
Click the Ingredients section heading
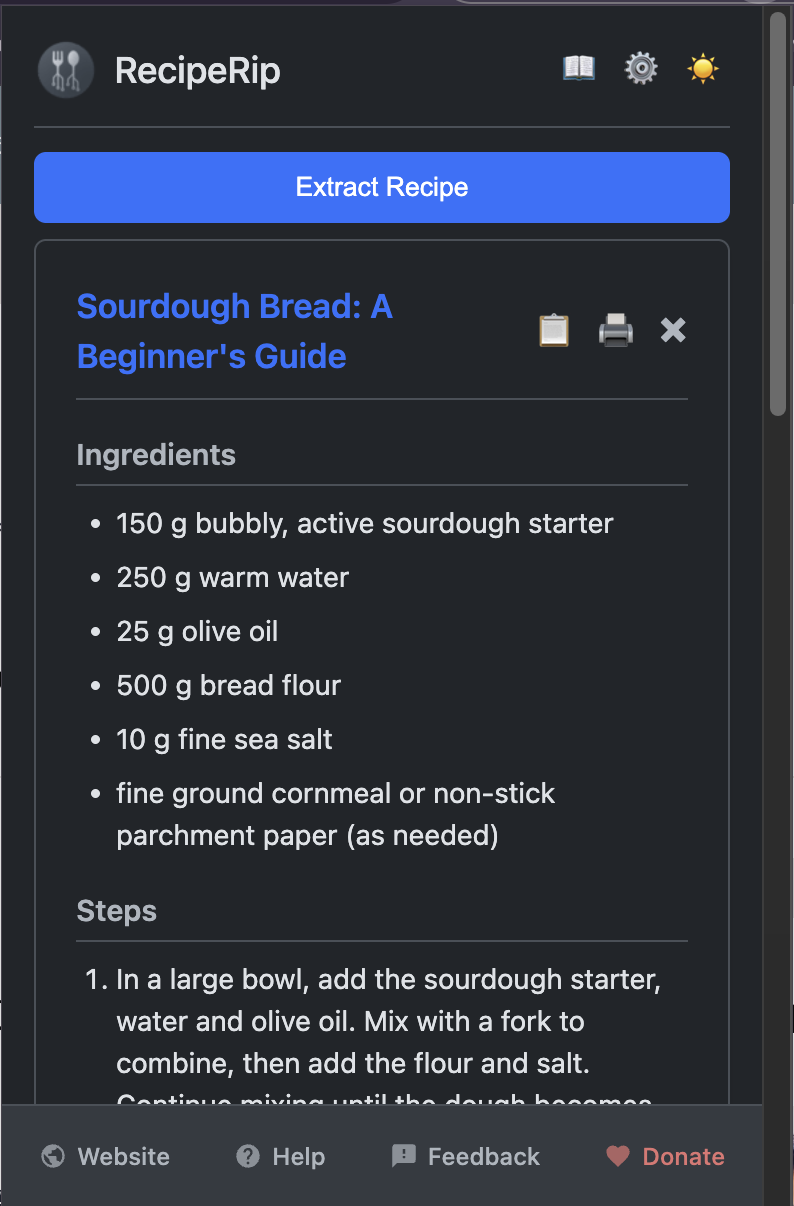[156, 455]
